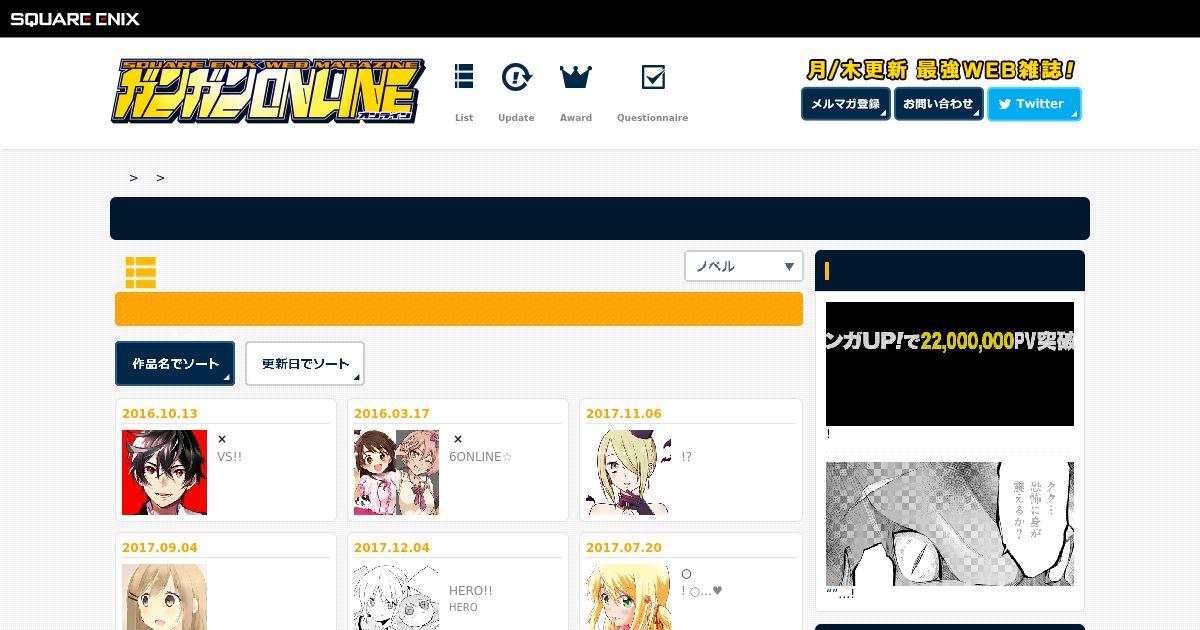Click the List menu label
Image resolution: width=1200 pixels, height=630 pixels.
464,118
